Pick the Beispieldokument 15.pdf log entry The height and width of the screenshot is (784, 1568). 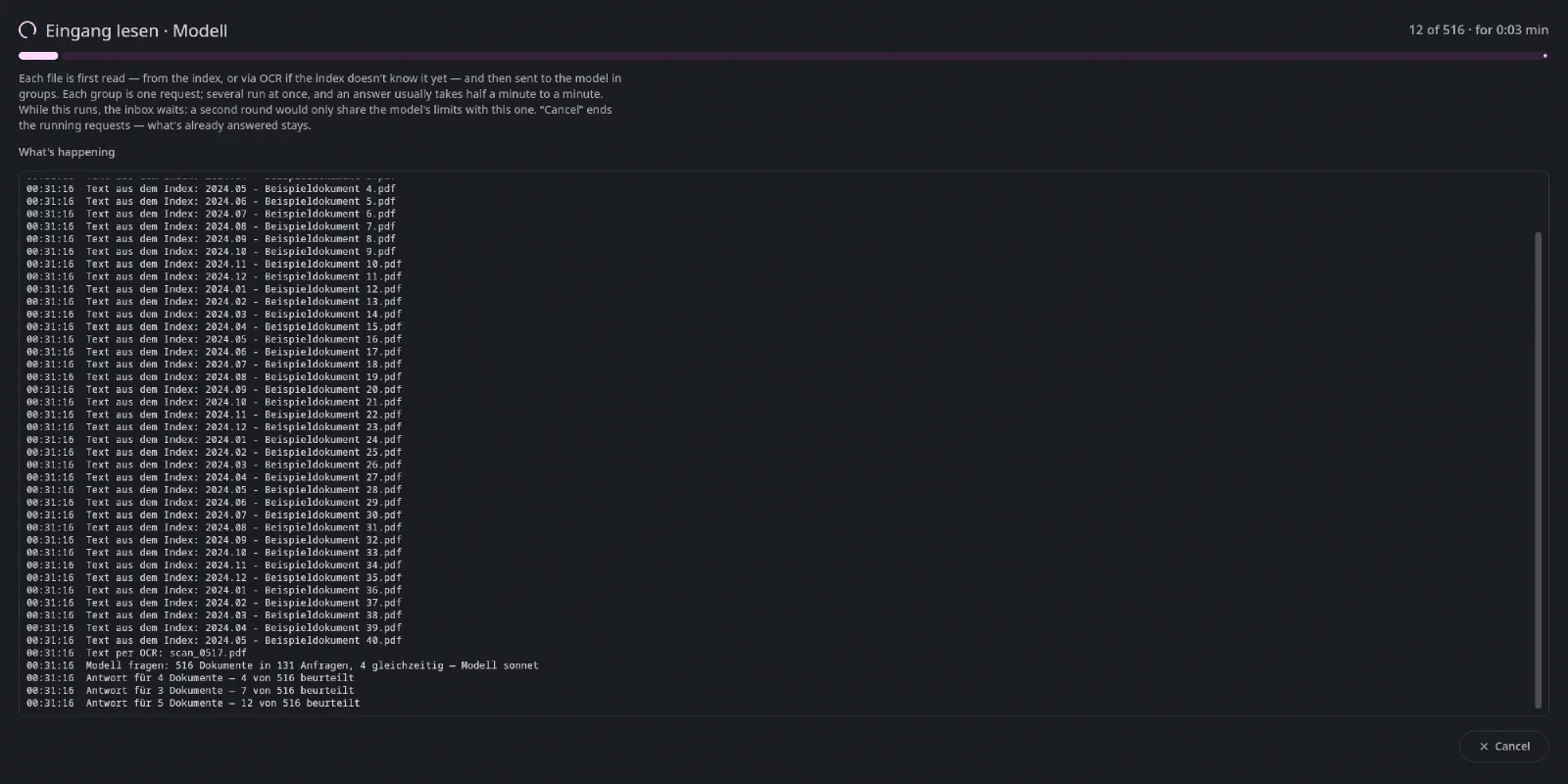click(214, 326)
